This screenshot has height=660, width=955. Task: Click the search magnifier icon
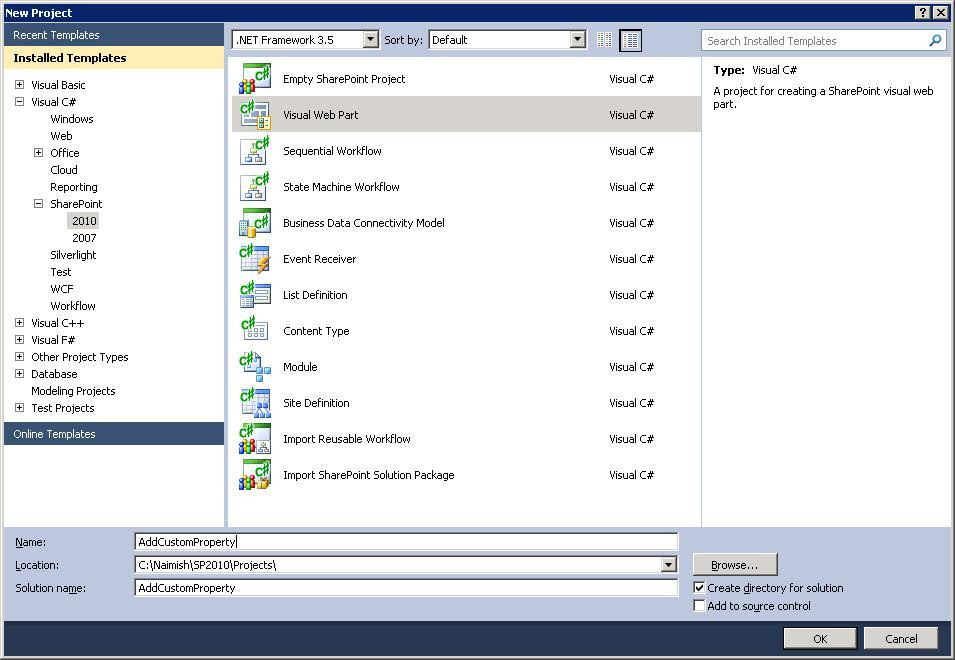coord(935,41)
